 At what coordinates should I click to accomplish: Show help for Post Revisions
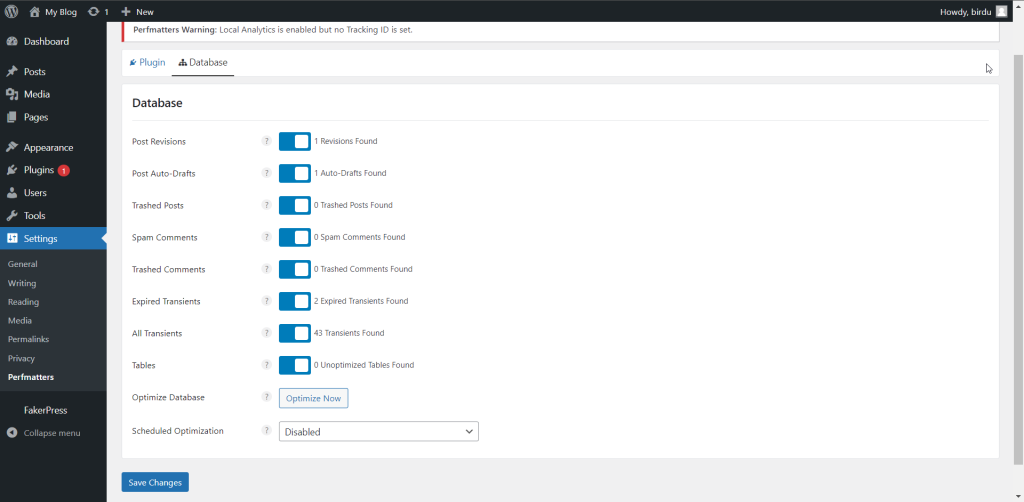(x=266, y=140)
